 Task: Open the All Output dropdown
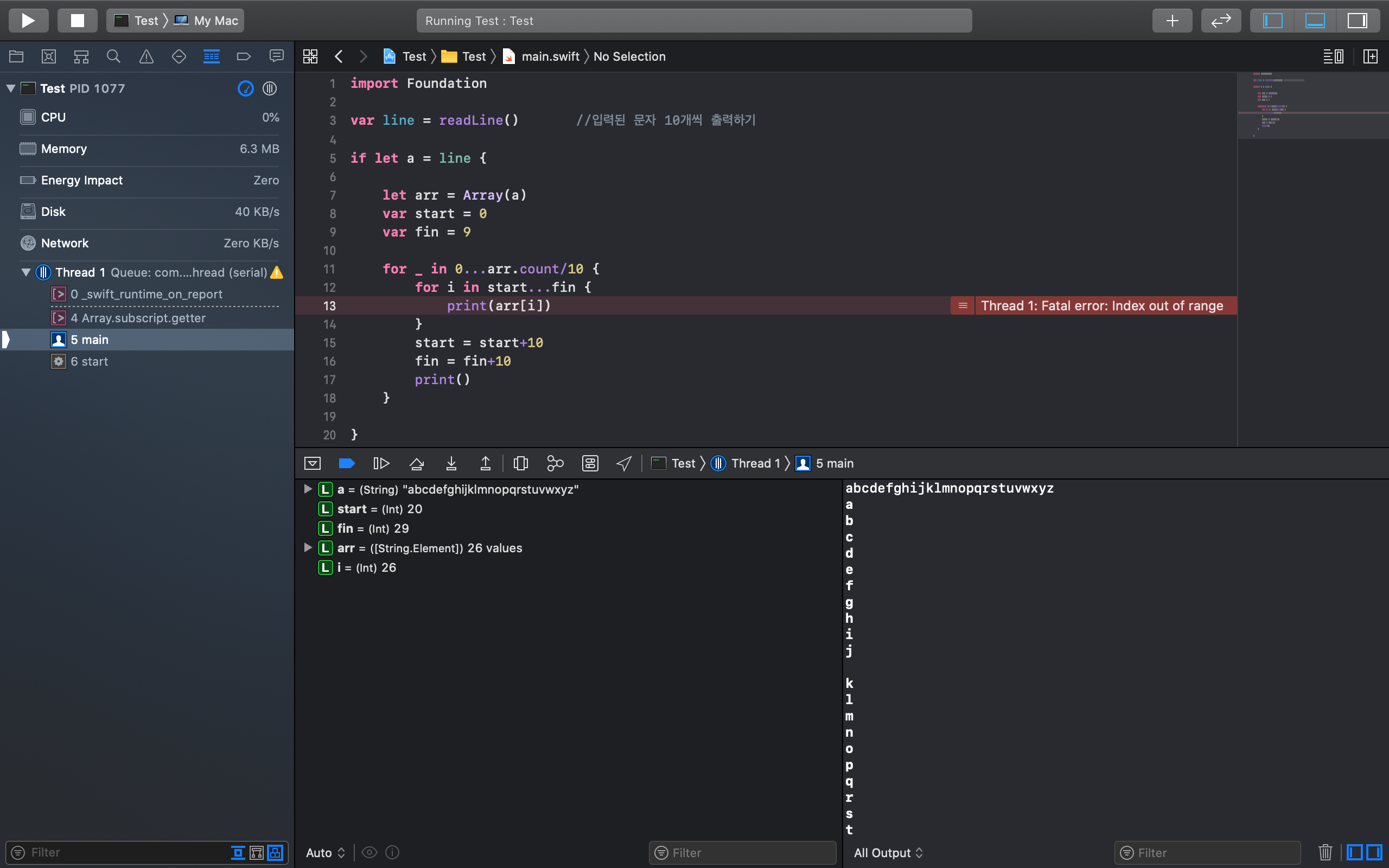point(887,852)
